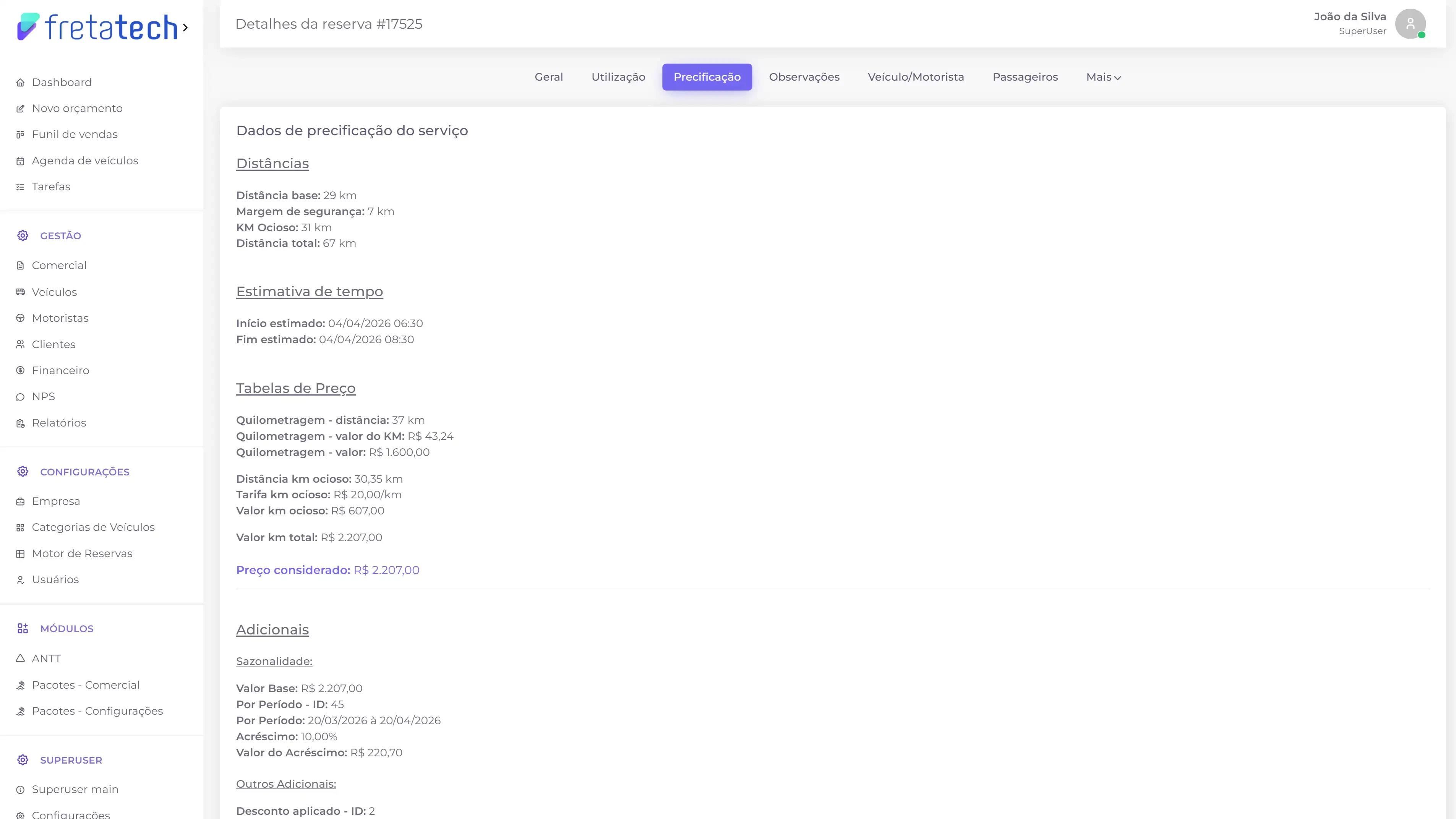Open Funil de vendas page
The image size is (1456, 819).
[75, 135]
